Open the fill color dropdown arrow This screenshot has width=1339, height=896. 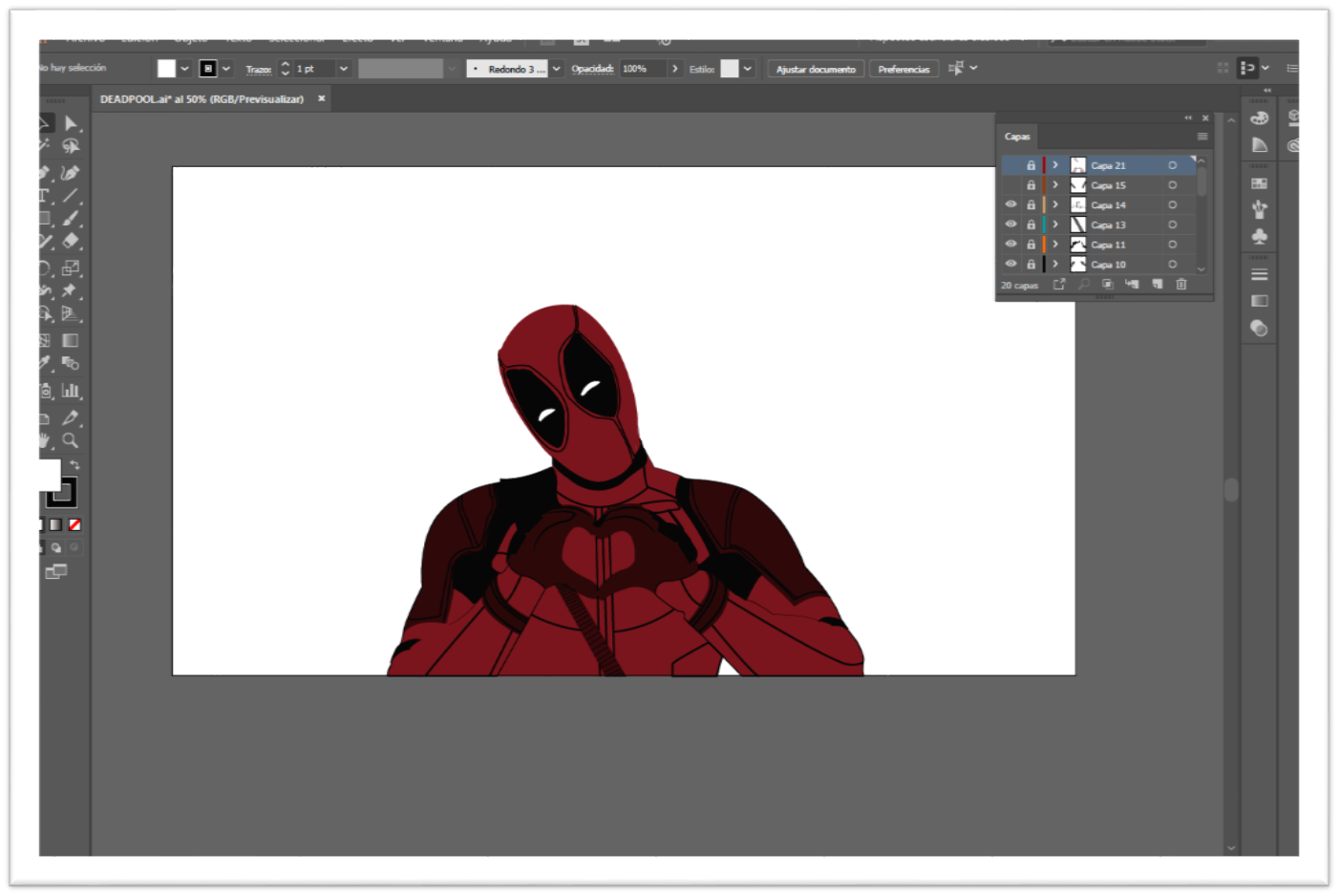(185, 69)
